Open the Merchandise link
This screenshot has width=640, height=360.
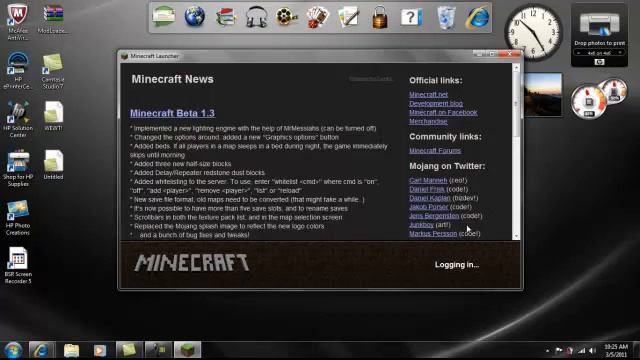428,121
